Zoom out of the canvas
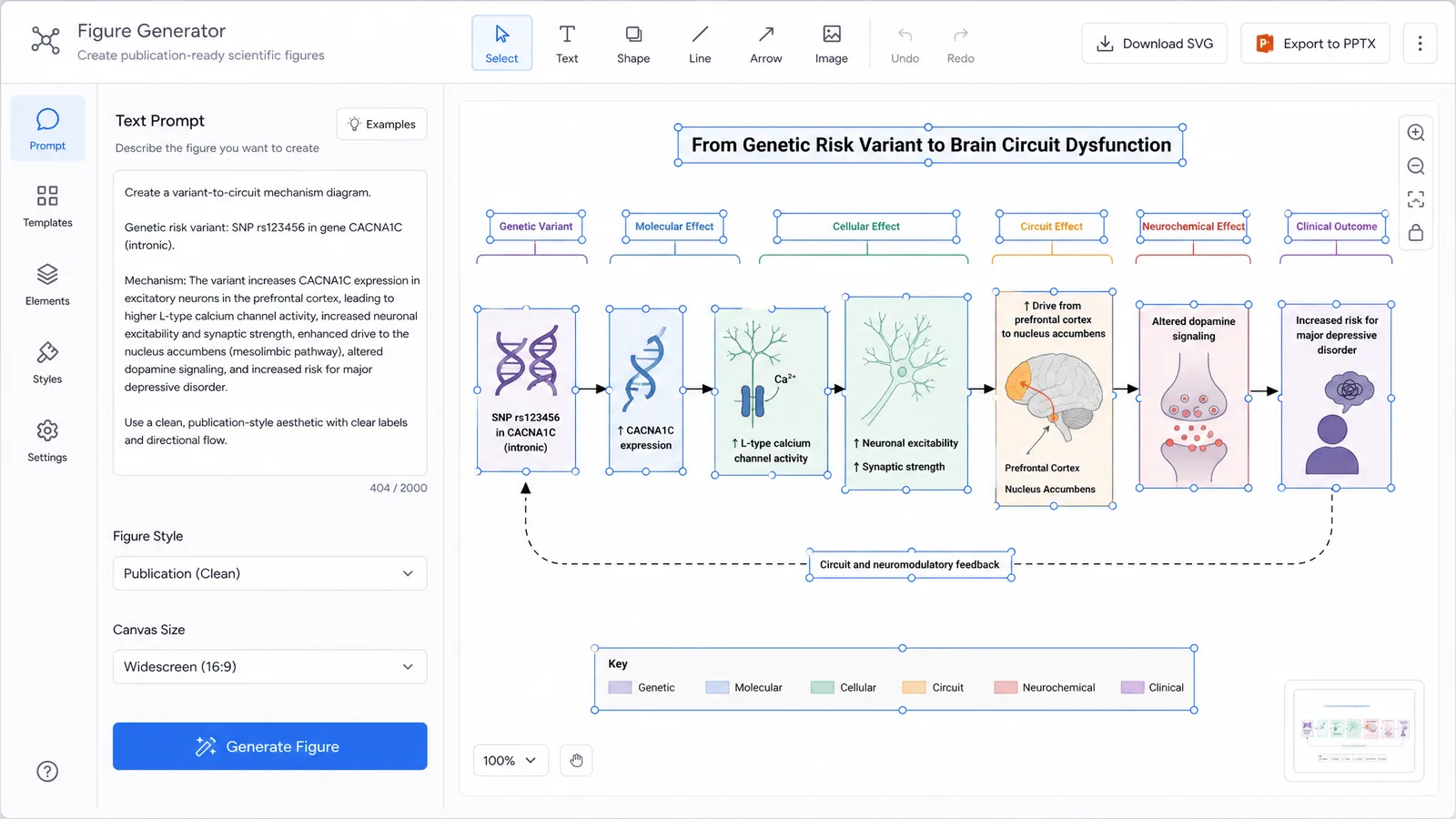The image size is (1456, 819). click(1416, 166)
